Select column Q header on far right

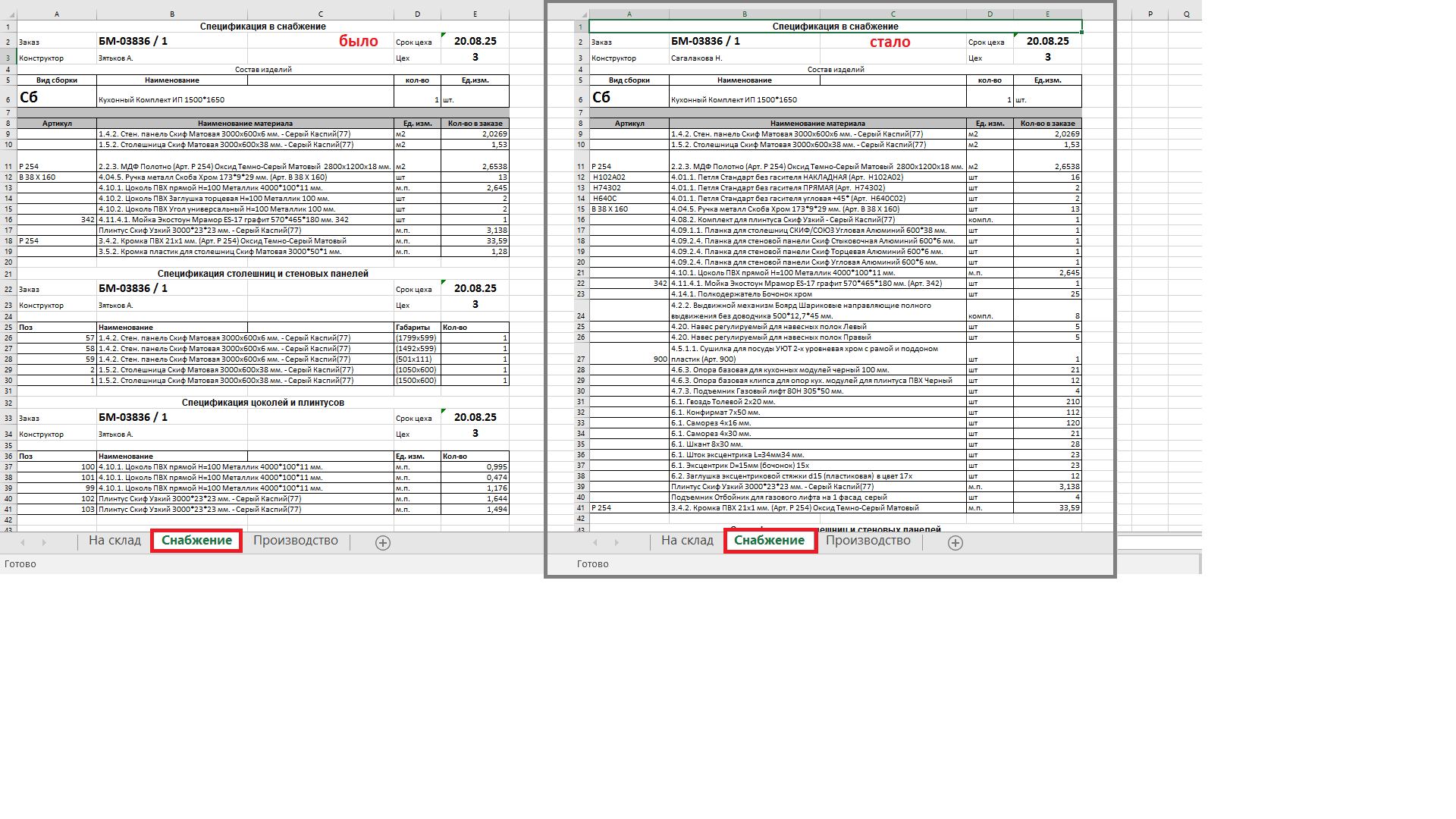point(1186,14)
